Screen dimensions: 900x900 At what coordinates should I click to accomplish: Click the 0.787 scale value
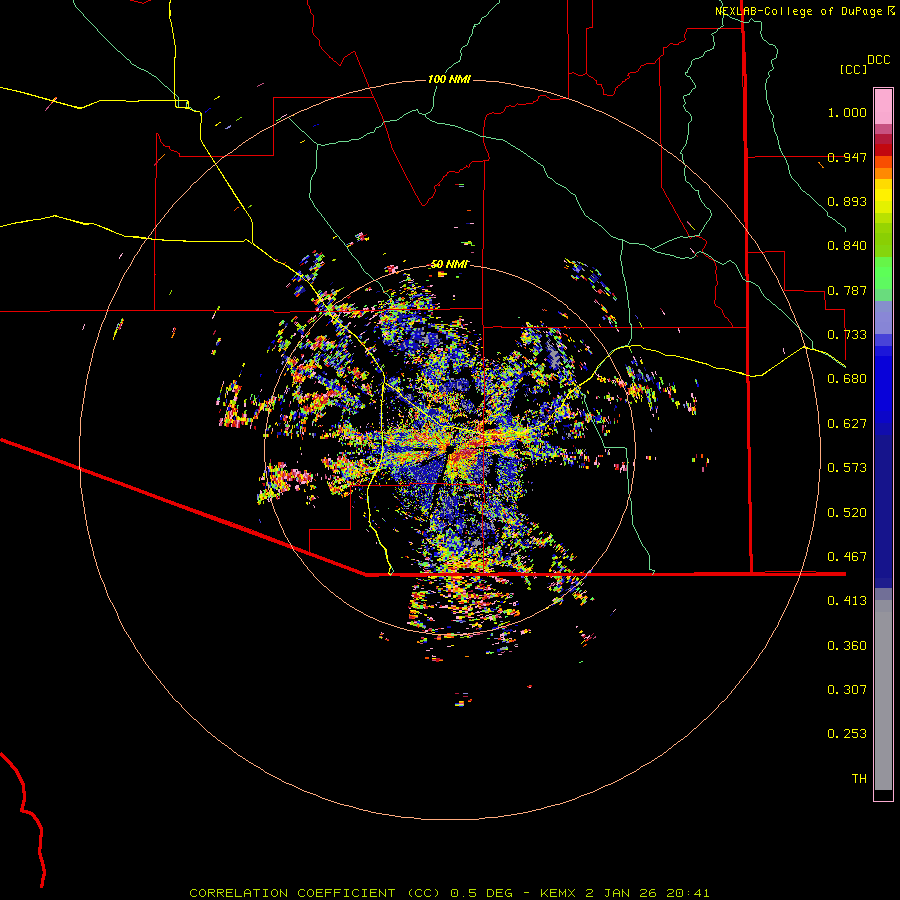(x=847, y=290)
